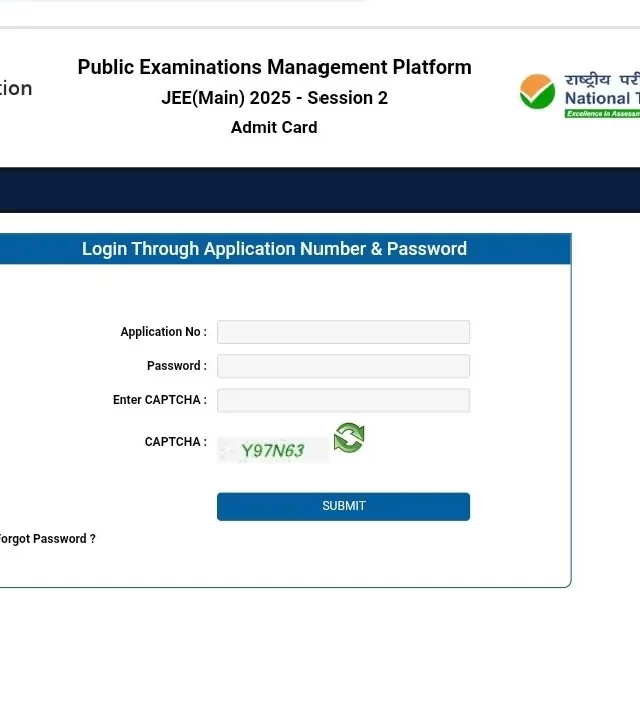Click into the Password text box
Image resolution: width=640 pixels, height=727 pixels.
[x=343, y=366]
